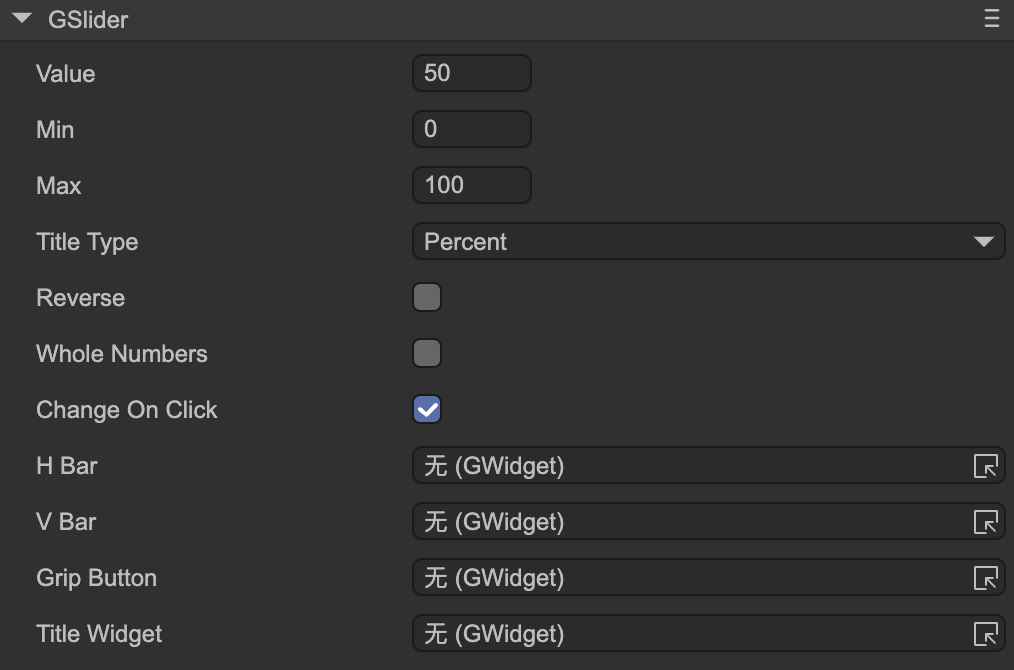The width and height of the screenshot is (1014, 670).
Task: Open the object picker for Grip Button
Action: (985, 578)
